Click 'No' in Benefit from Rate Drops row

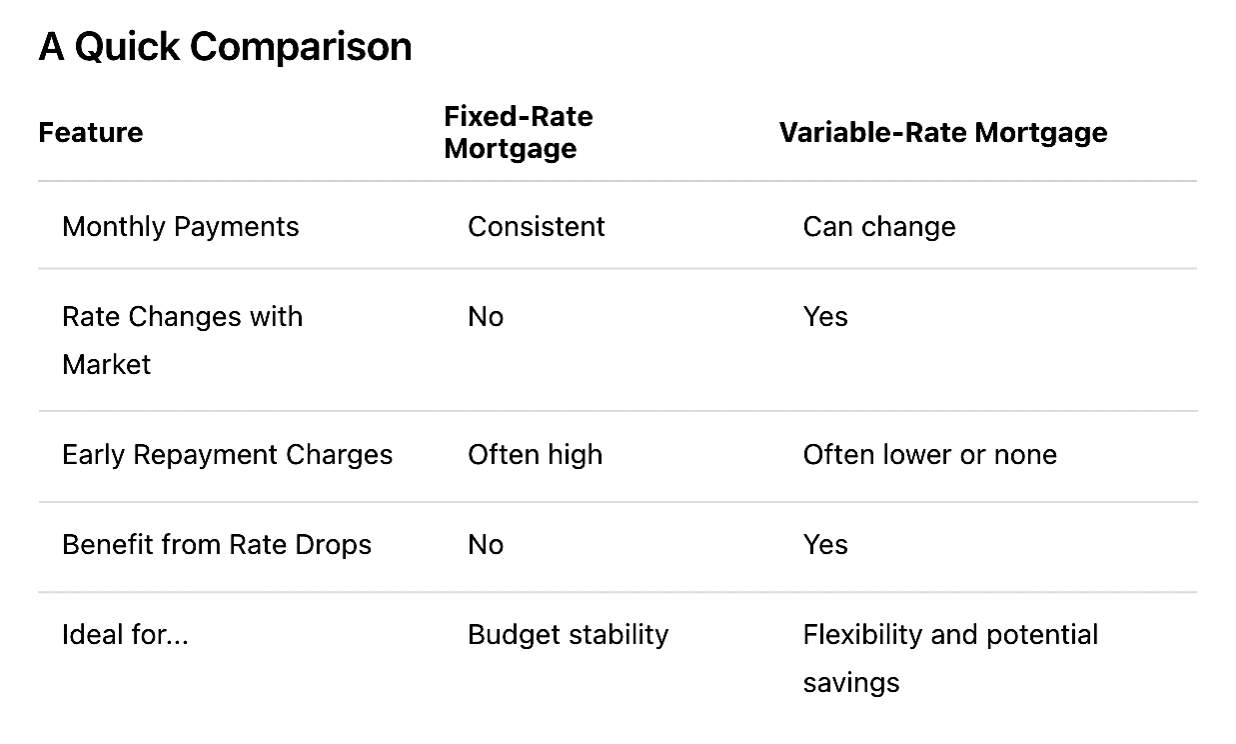click(486, 545)
